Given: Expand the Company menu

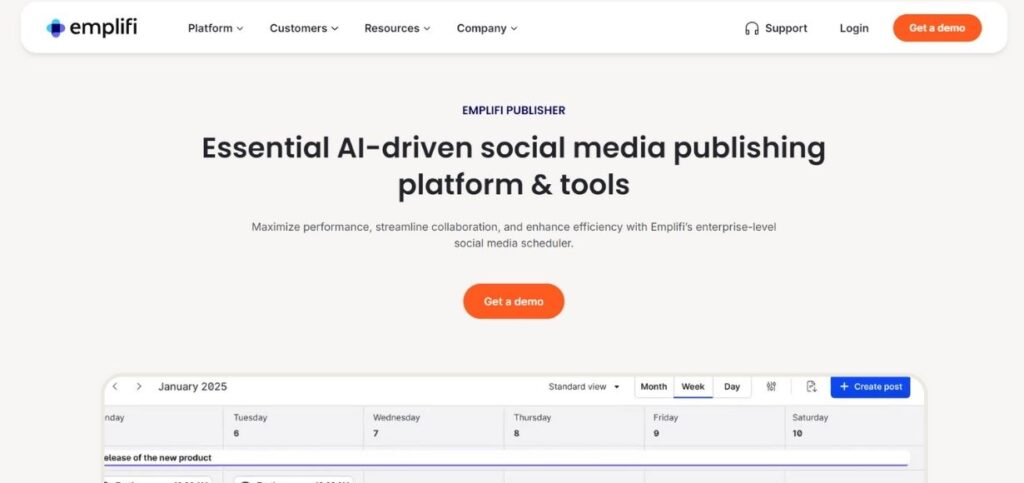Looking at the screenshot, I should coord(487,28).
